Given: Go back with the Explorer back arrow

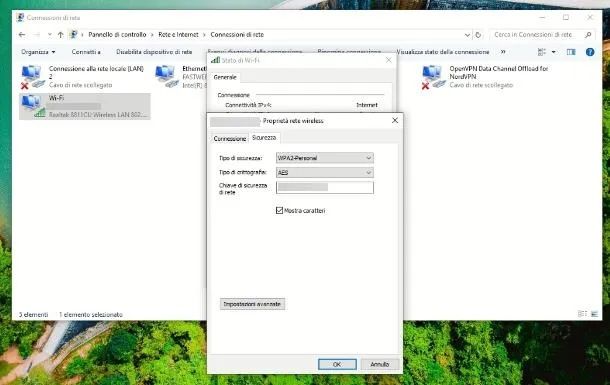Looking at the screenshot, I should pos(22,35).
